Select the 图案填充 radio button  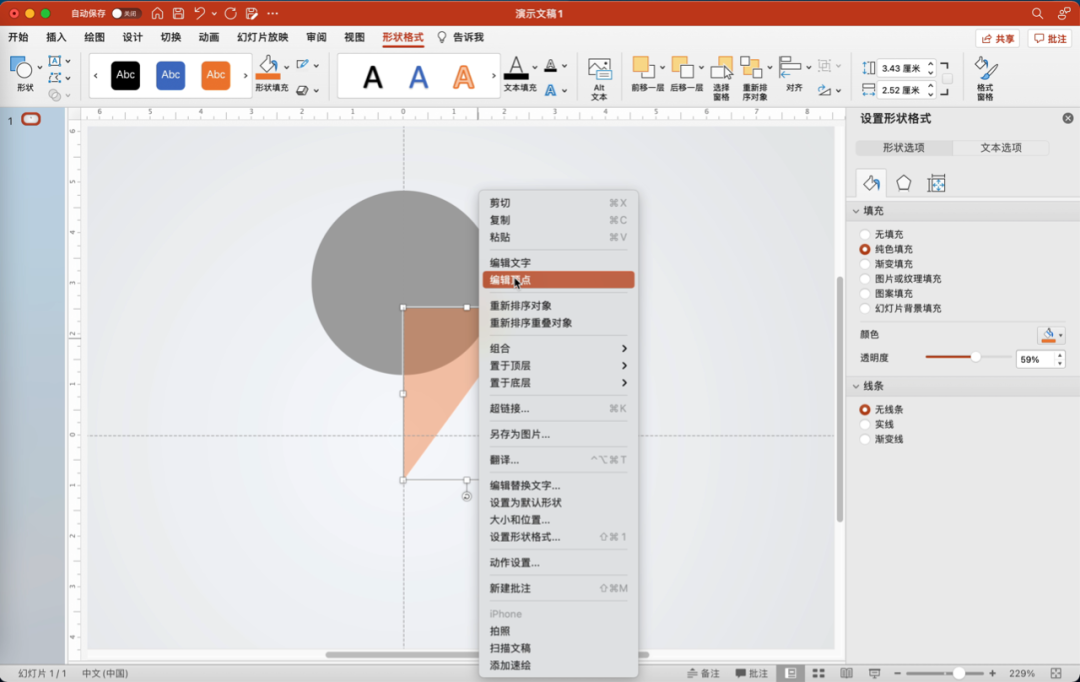click(865, 293)
